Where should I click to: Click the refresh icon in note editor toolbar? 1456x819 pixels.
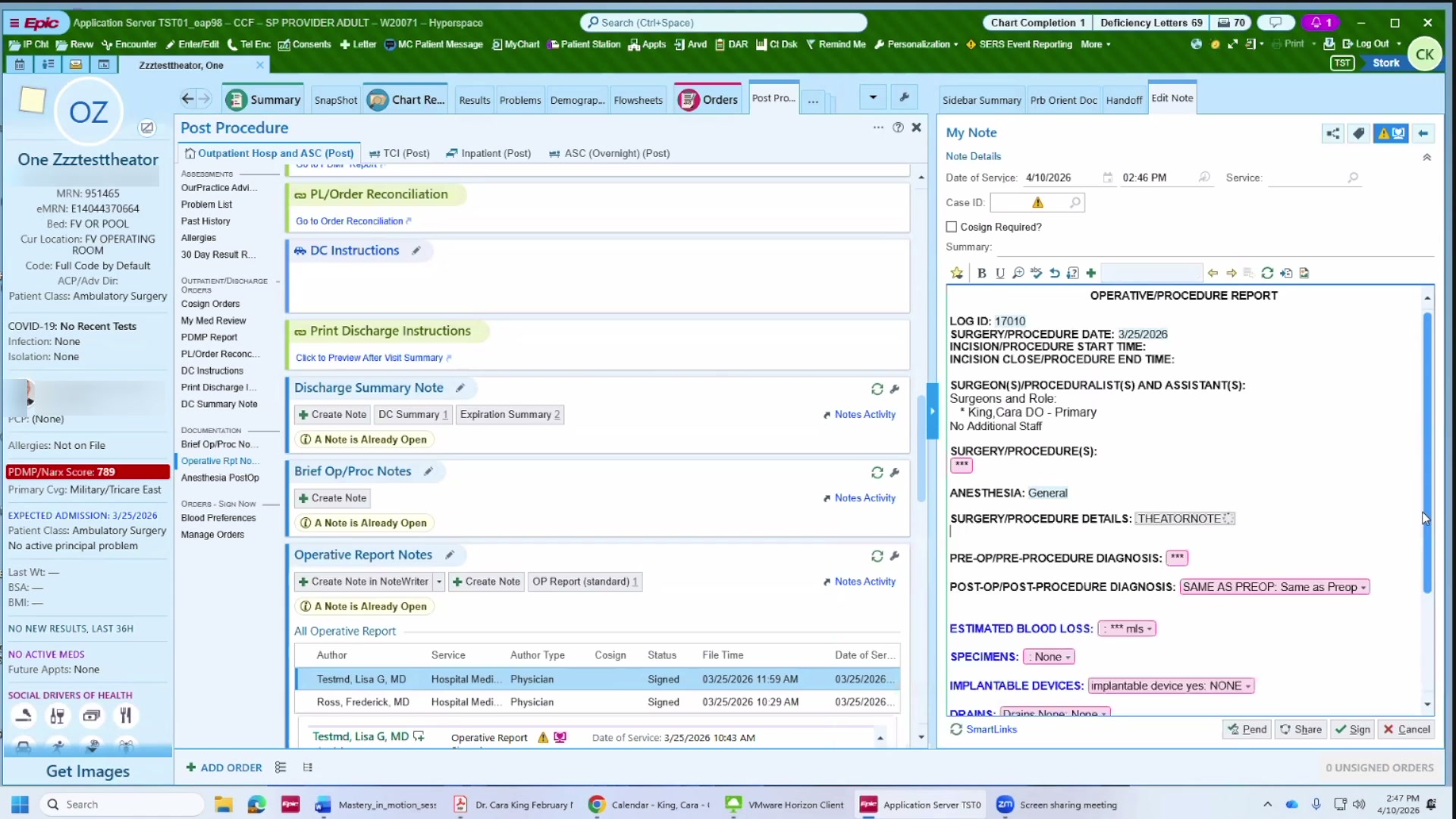coord(1266,273)
